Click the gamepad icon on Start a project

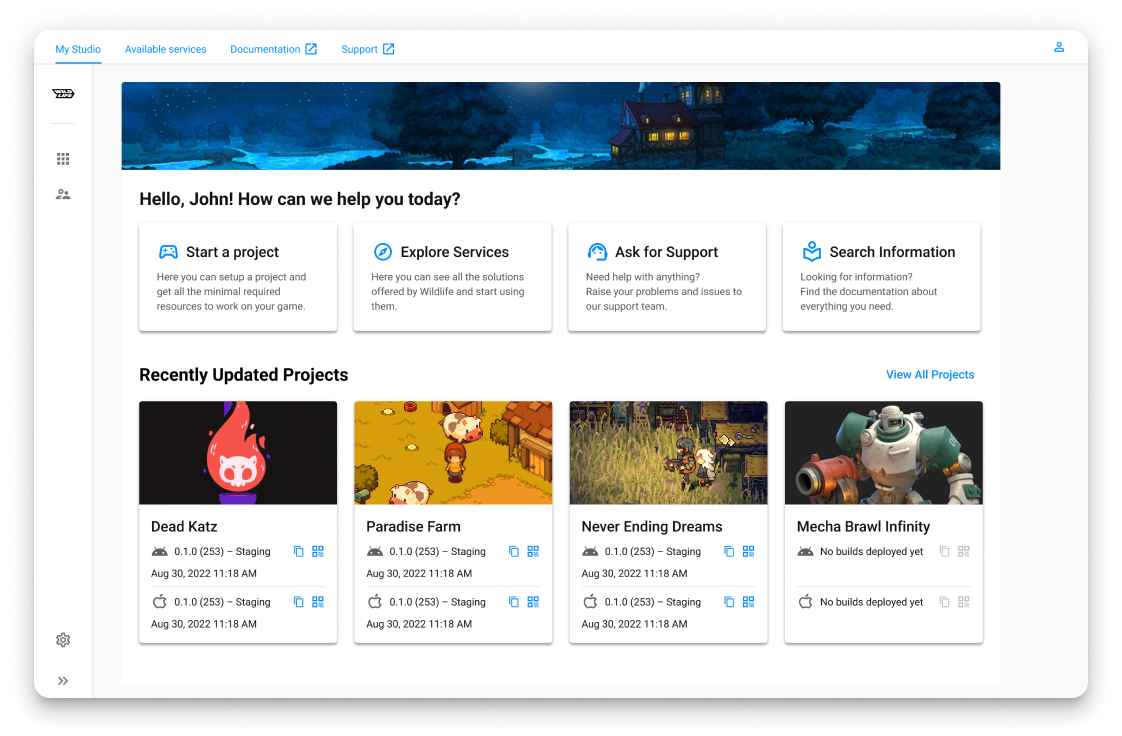168,252
